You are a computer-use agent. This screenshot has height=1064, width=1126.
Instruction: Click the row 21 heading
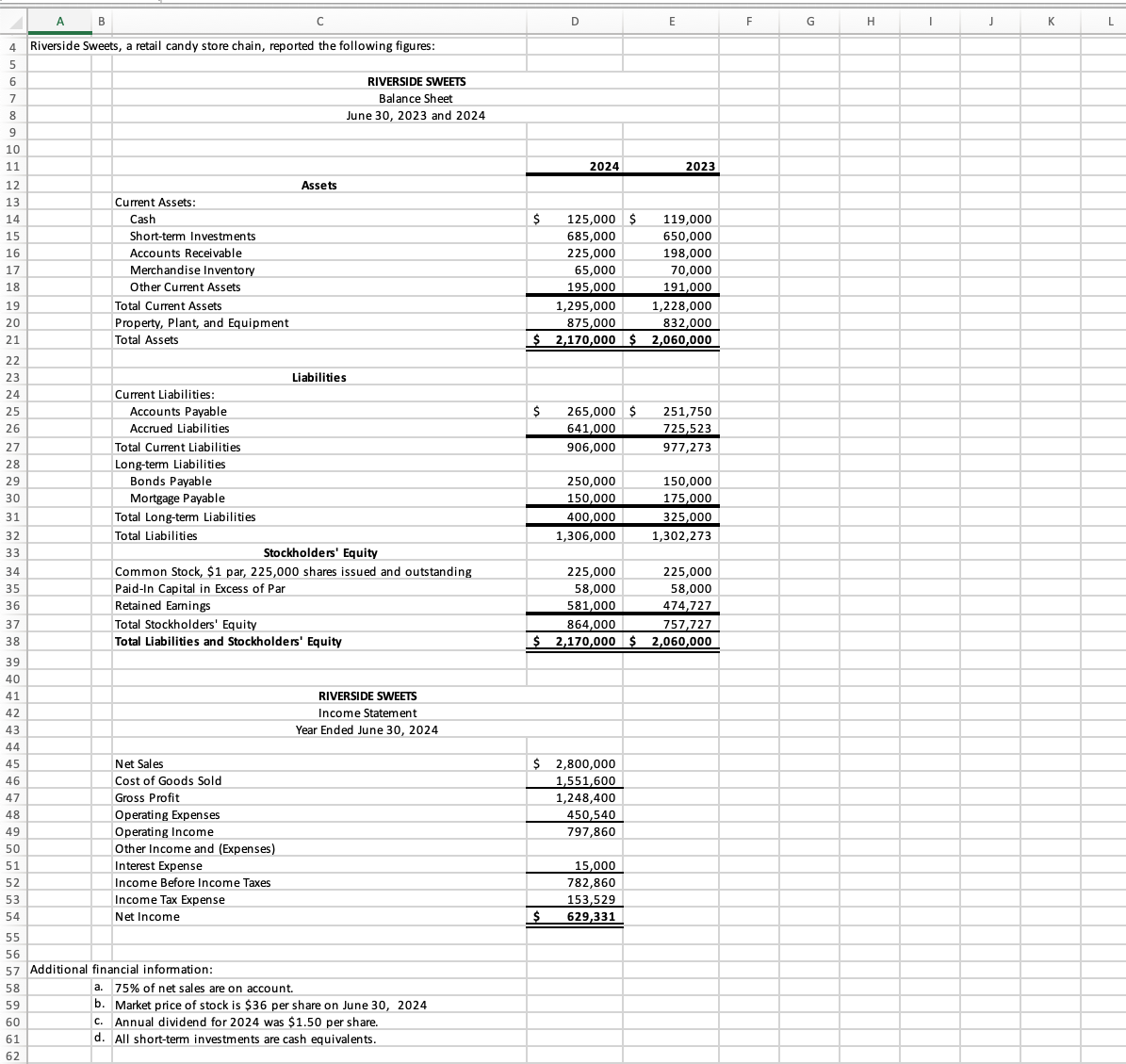tap(12, 339)
